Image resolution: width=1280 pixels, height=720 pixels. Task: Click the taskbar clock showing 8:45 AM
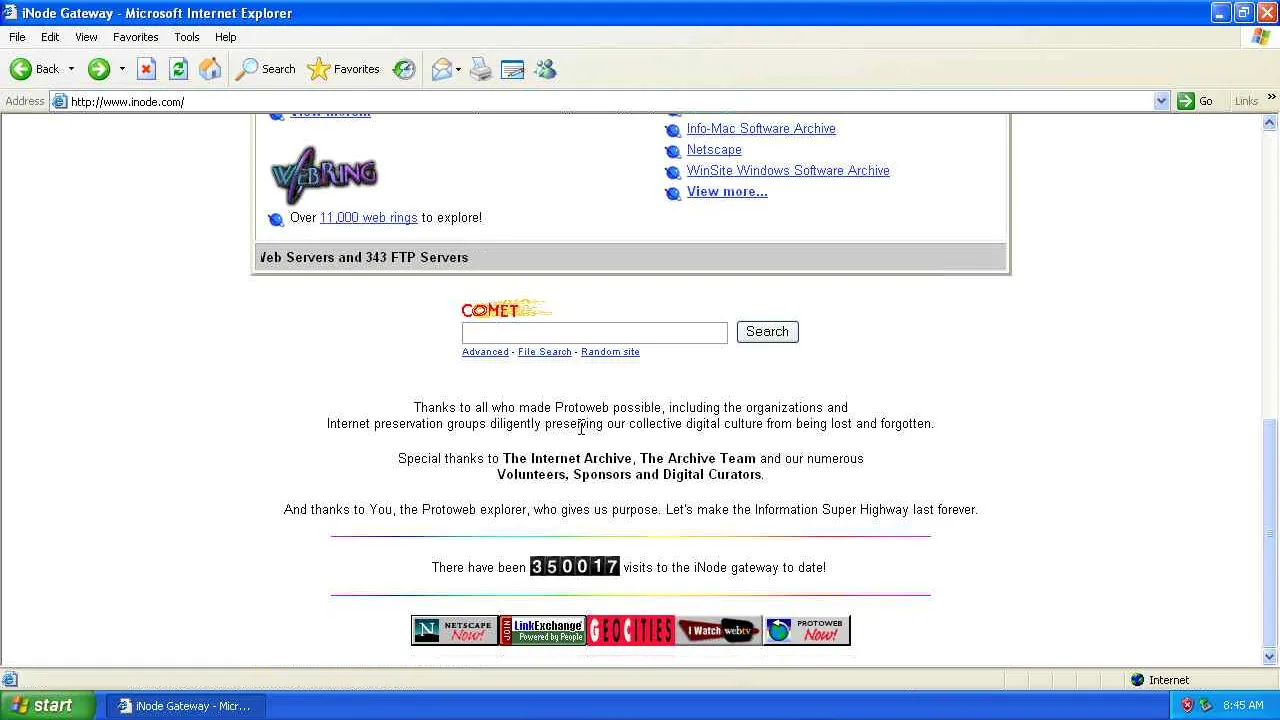click(x=1243, y=706)
